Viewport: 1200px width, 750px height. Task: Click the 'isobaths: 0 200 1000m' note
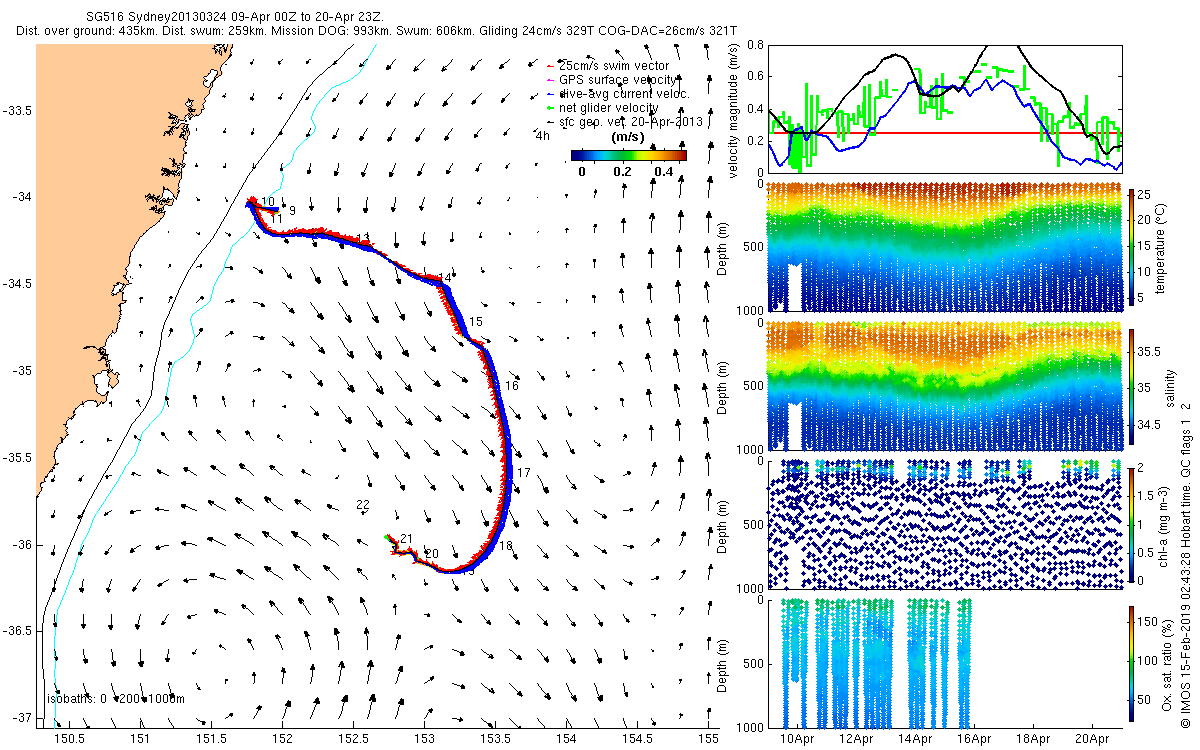[x=116, y=698]
